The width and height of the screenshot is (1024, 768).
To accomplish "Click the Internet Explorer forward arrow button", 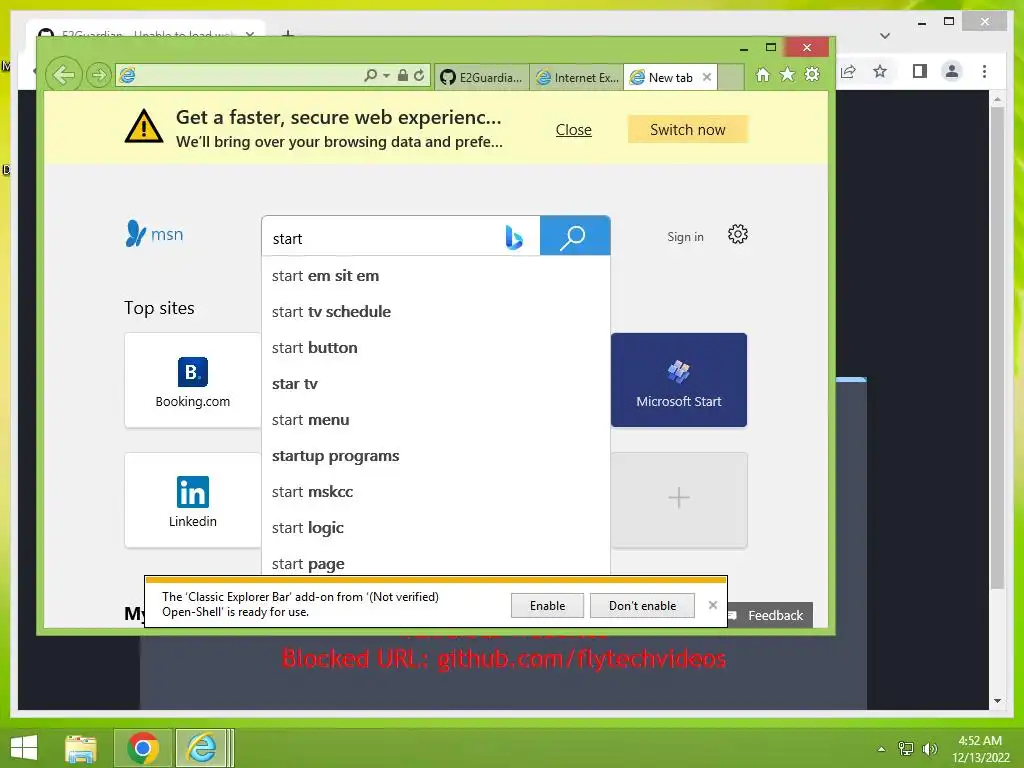I will [x=99, y=76].
